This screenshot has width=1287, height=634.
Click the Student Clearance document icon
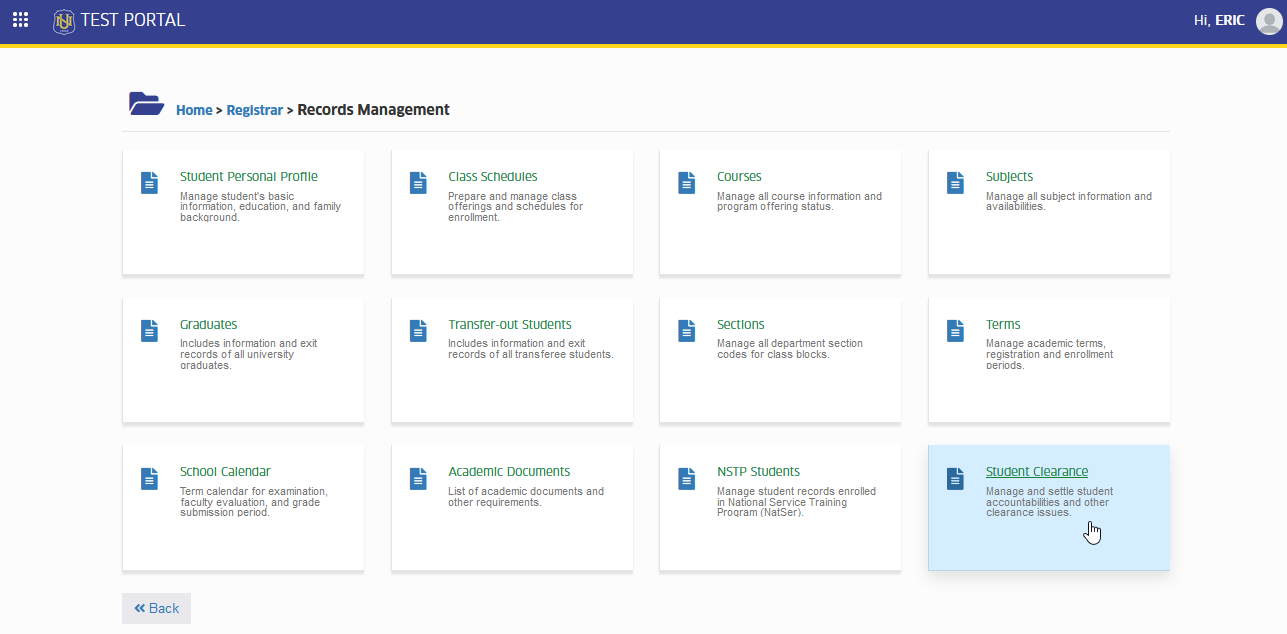pos(955,479)
